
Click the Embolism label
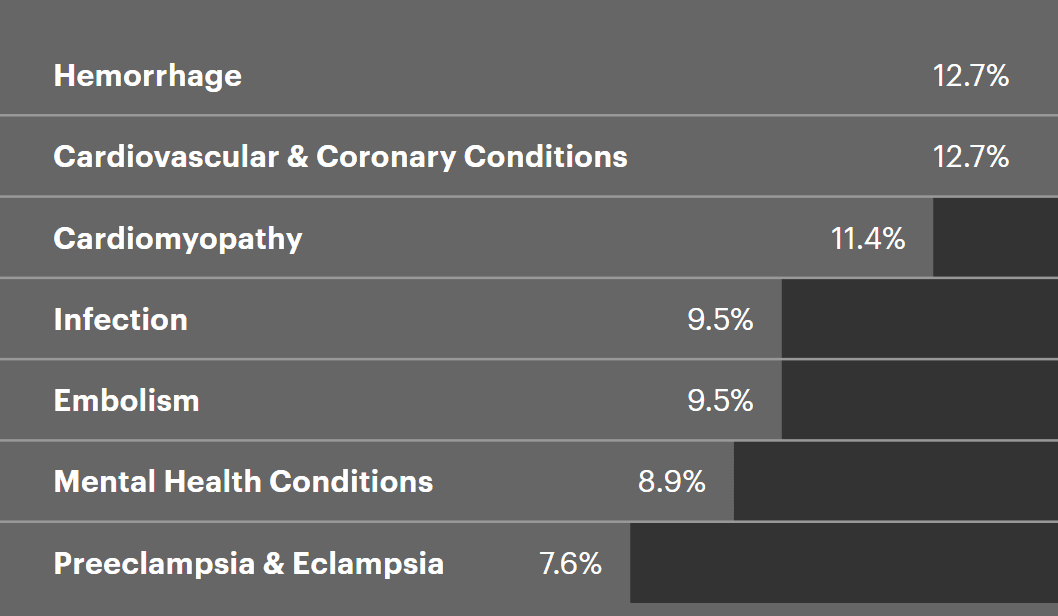[x=126, y=401]
